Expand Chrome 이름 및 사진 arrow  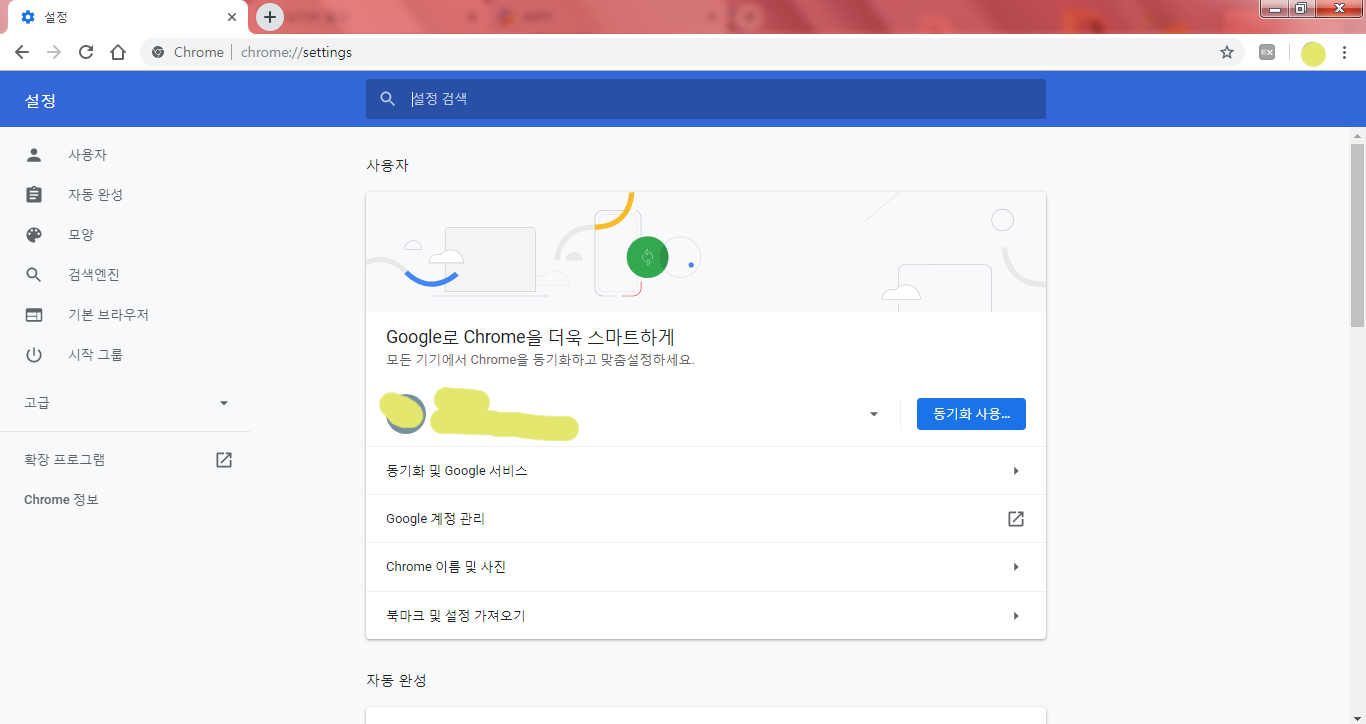pyautogui.click(x=1016, y=567)
